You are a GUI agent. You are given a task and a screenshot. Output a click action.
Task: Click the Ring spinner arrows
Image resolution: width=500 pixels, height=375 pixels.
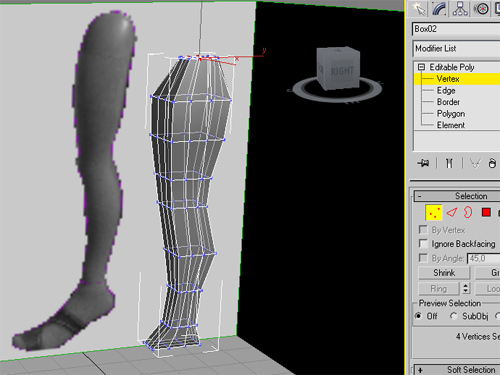point(466,289)
